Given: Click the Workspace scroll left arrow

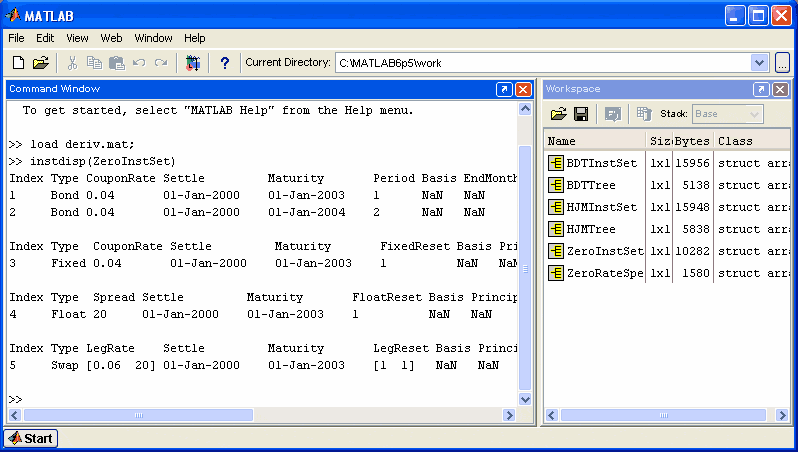Looking at the screenshot, I should click(x=552, y=415).
